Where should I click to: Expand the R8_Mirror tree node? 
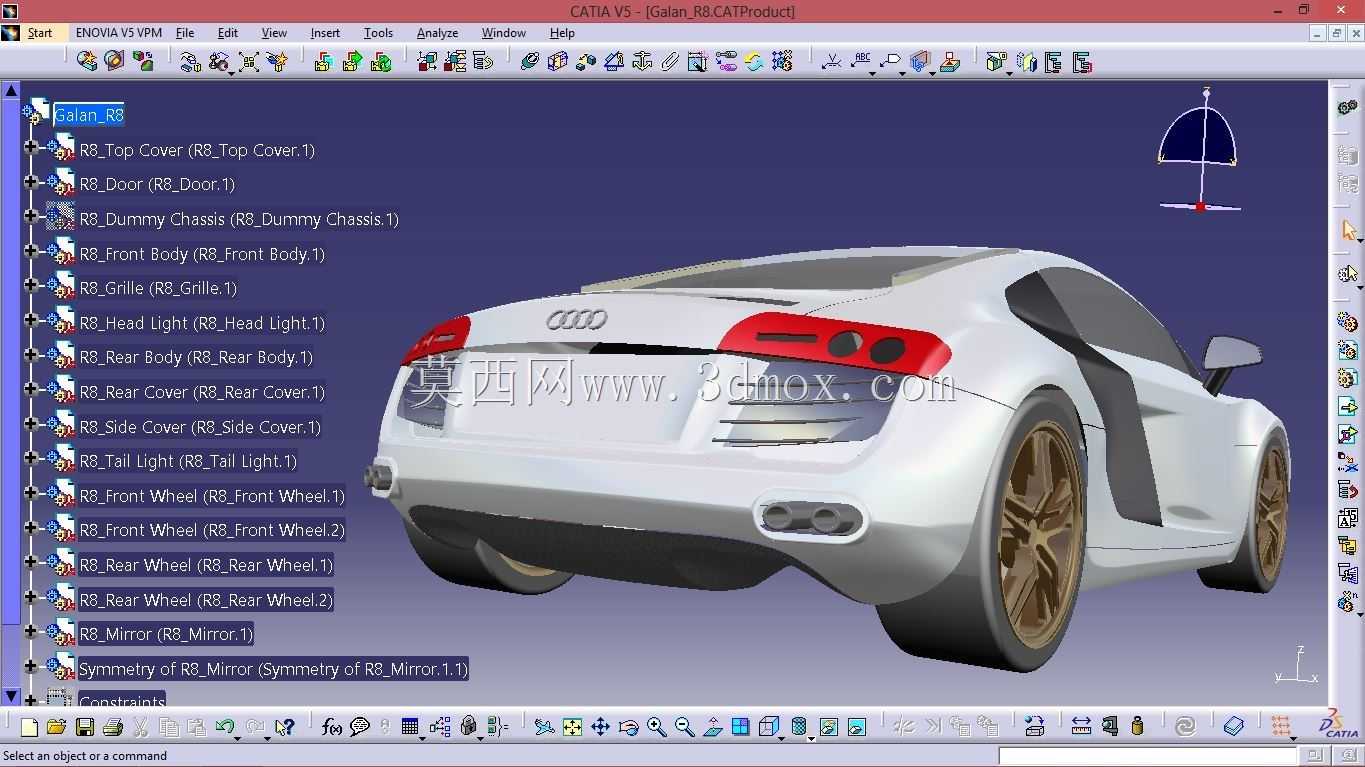(31, 632)
